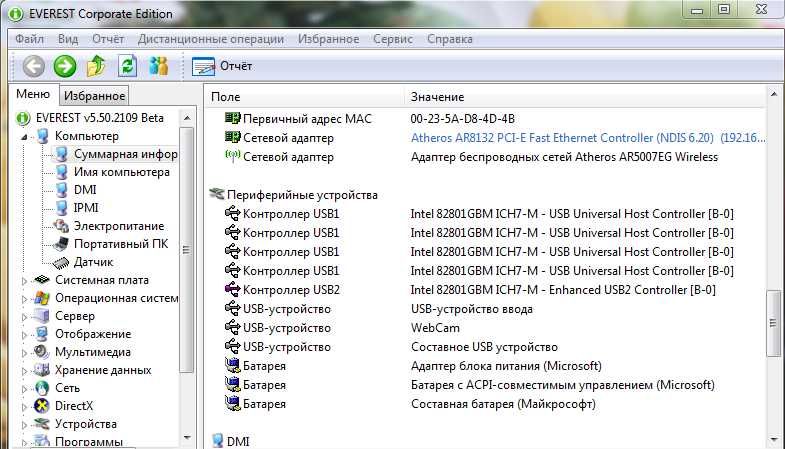Click right pane scrollbar up arrow
The width and height of the screenshot is (785, 449).
(x=773, y=94)
